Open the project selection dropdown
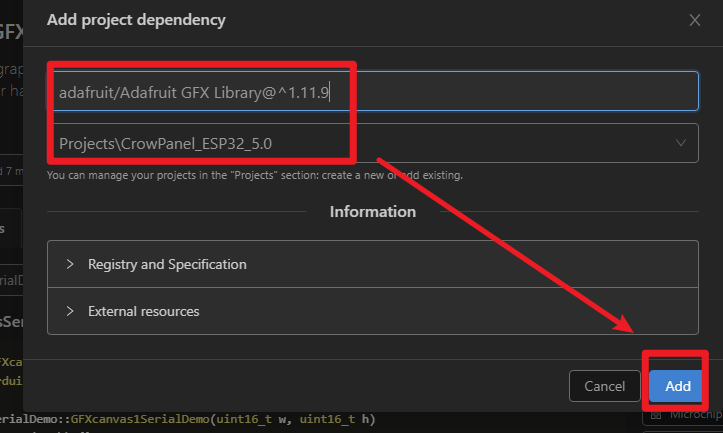Viewport: 723px width, 433px height. tap(373, 143)
